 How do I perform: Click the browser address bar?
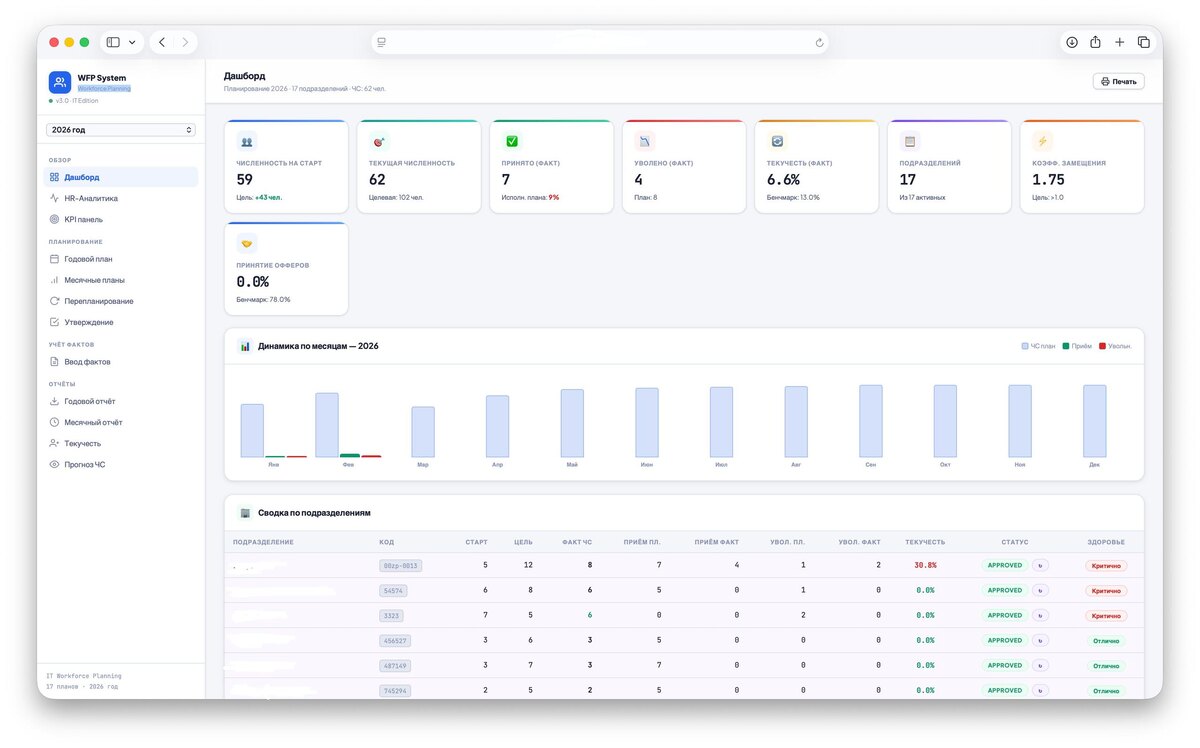(x=600, y=42)
